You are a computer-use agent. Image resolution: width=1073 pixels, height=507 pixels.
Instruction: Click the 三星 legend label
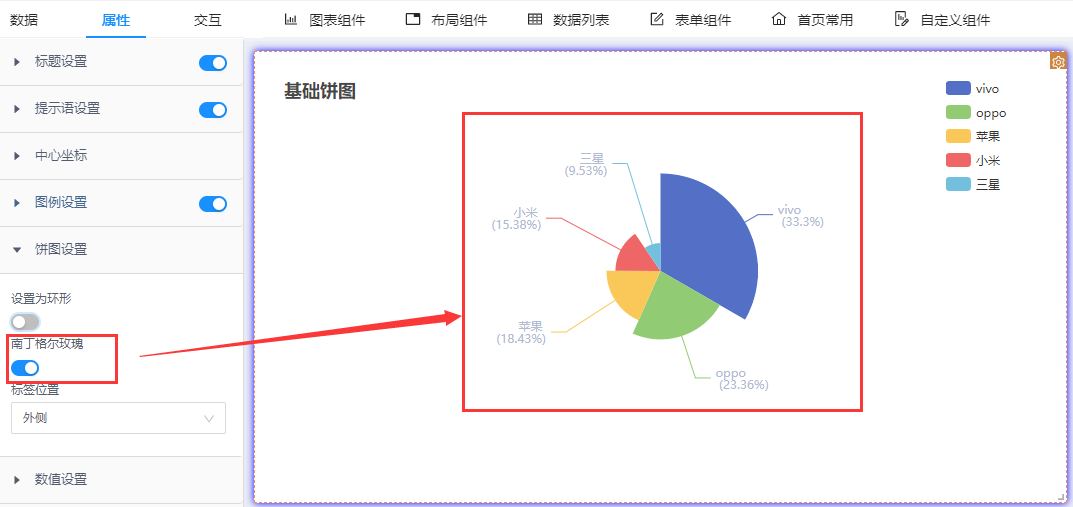click(x=988, y=184)
